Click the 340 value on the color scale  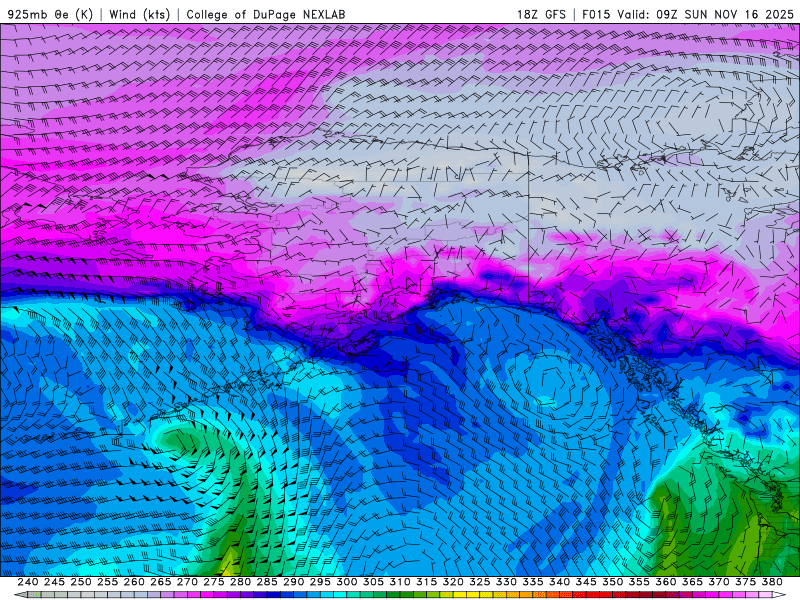pyautogui.click(x=560, y=582)
